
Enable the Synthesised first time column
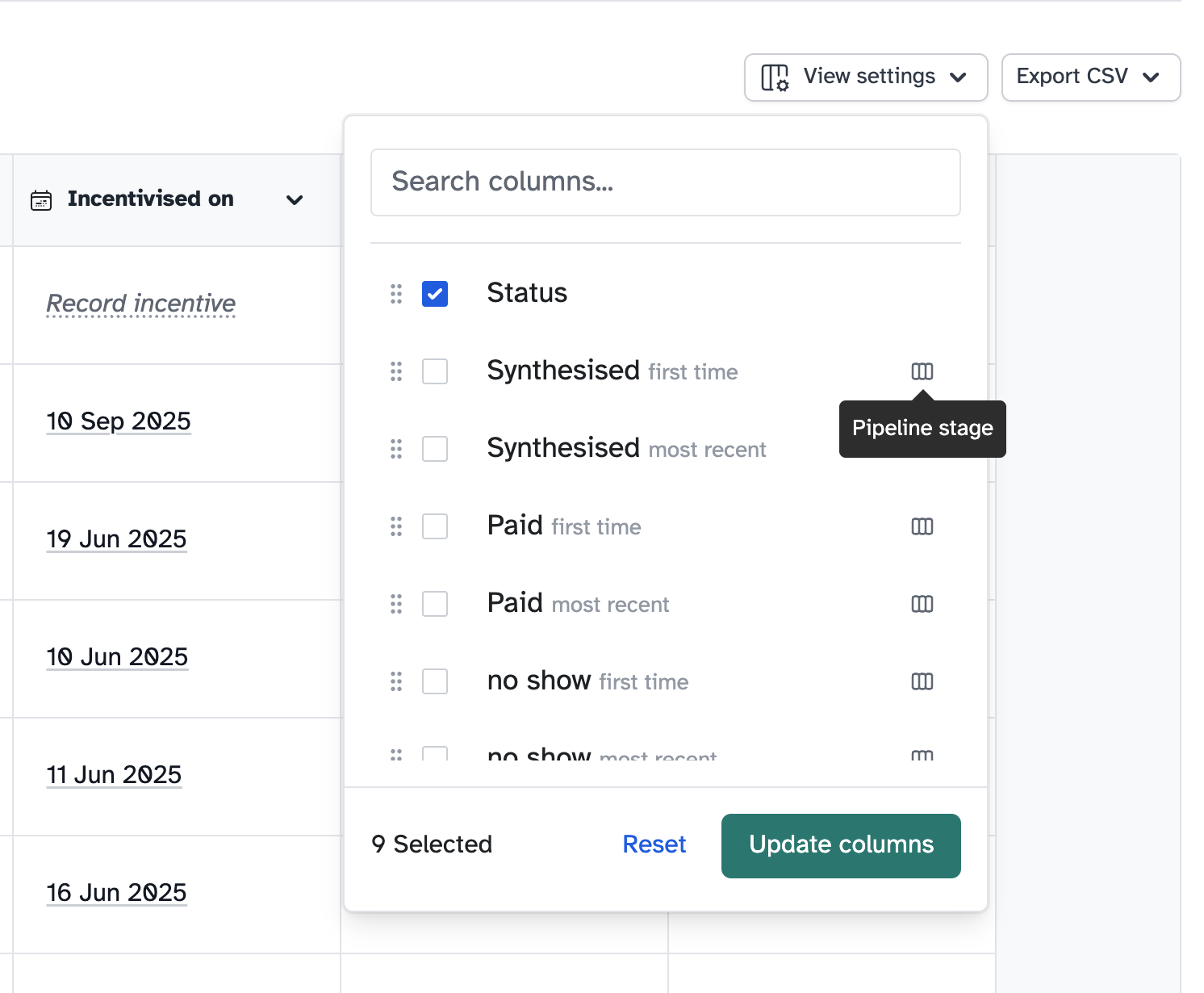[x=434, y=371]
